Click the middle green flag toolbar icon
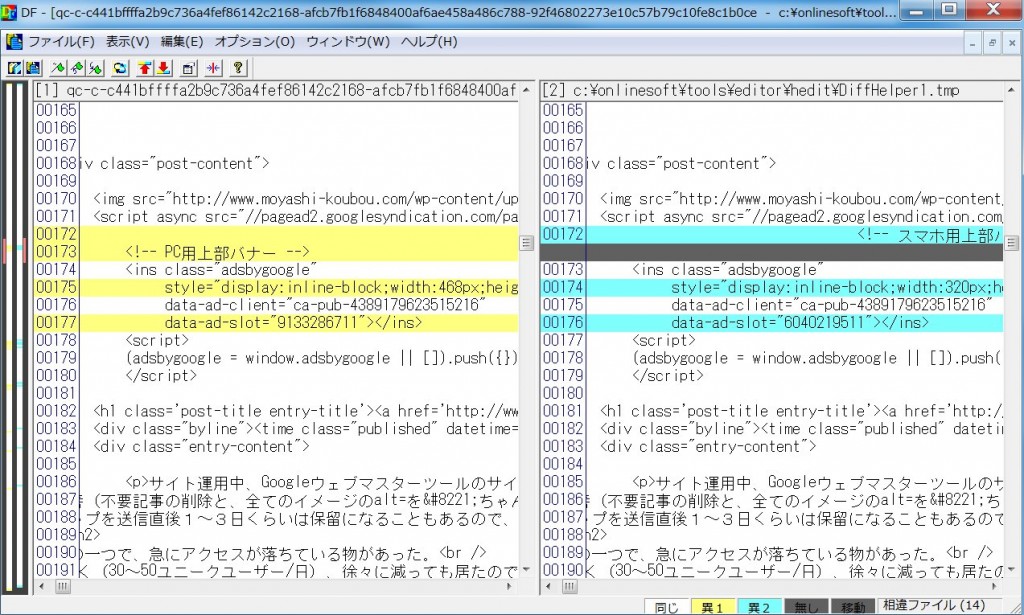Viewport: 1024px width, 615px height. click(77, 68)
